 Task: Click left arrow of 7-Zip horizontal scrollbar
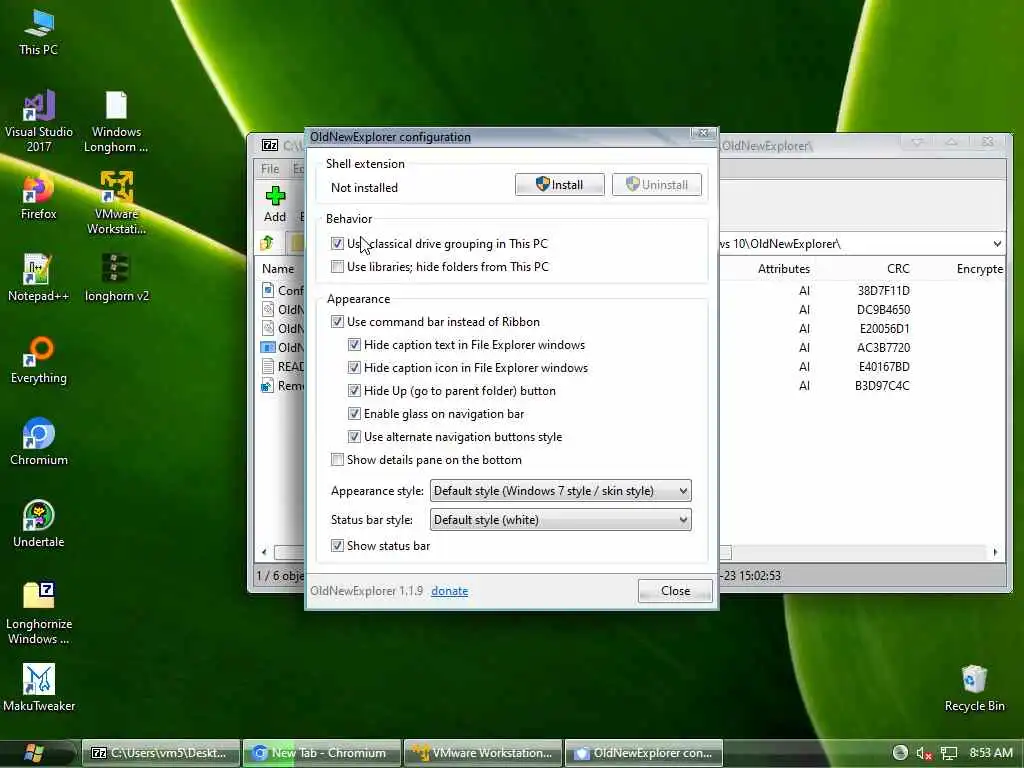click(x=264, y=552)
